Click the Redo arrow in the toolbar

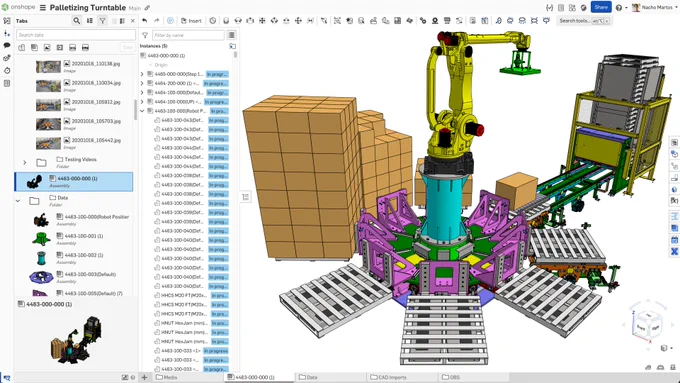pos(157,20)
